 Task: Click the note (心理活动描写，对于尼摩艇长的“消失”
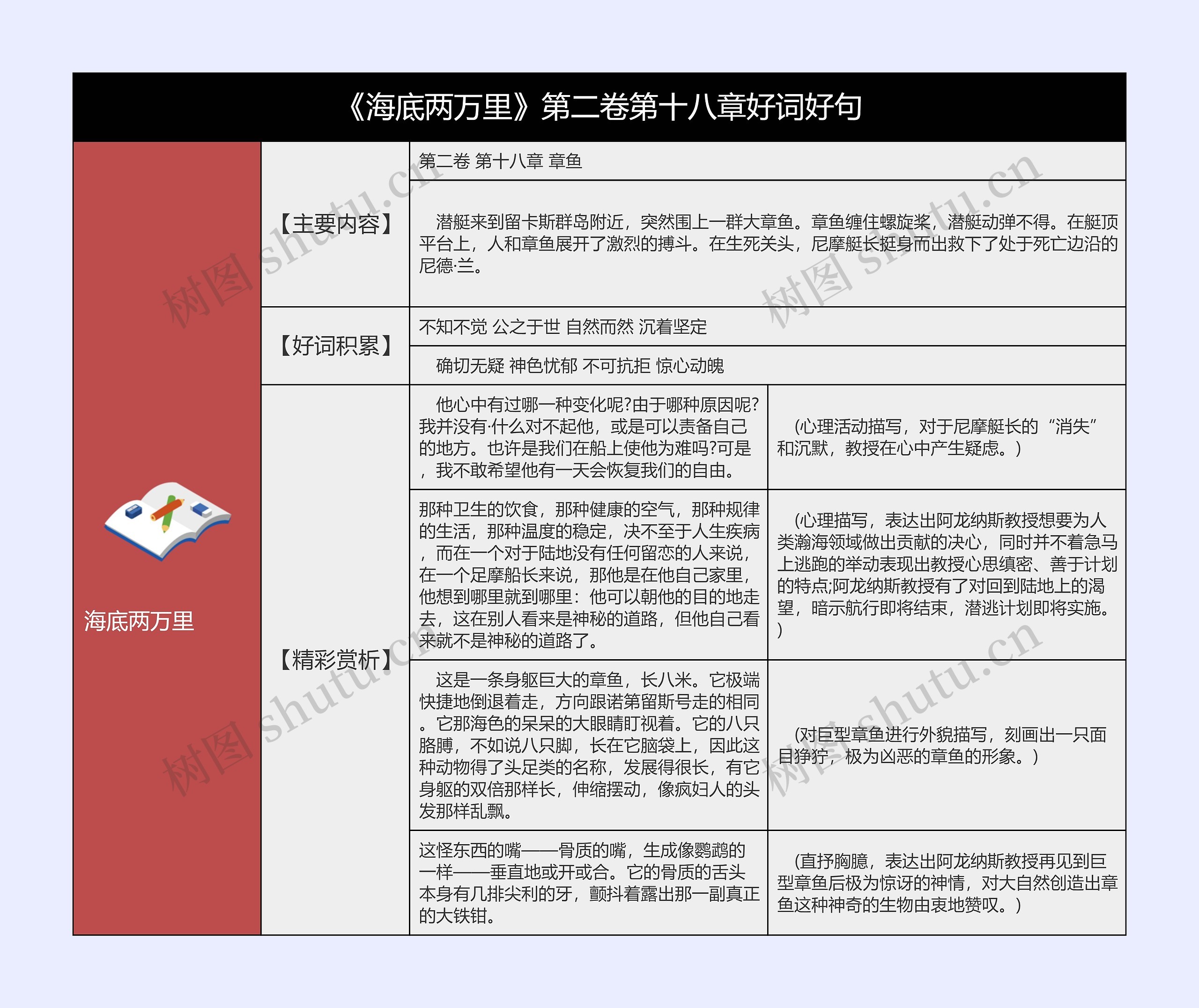tap(947, 437)
